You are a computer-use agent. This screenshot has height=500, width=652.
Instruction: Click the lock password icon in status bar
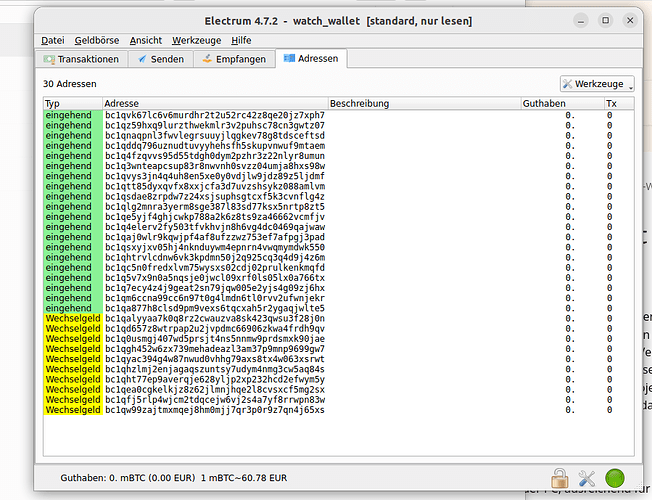560,478
